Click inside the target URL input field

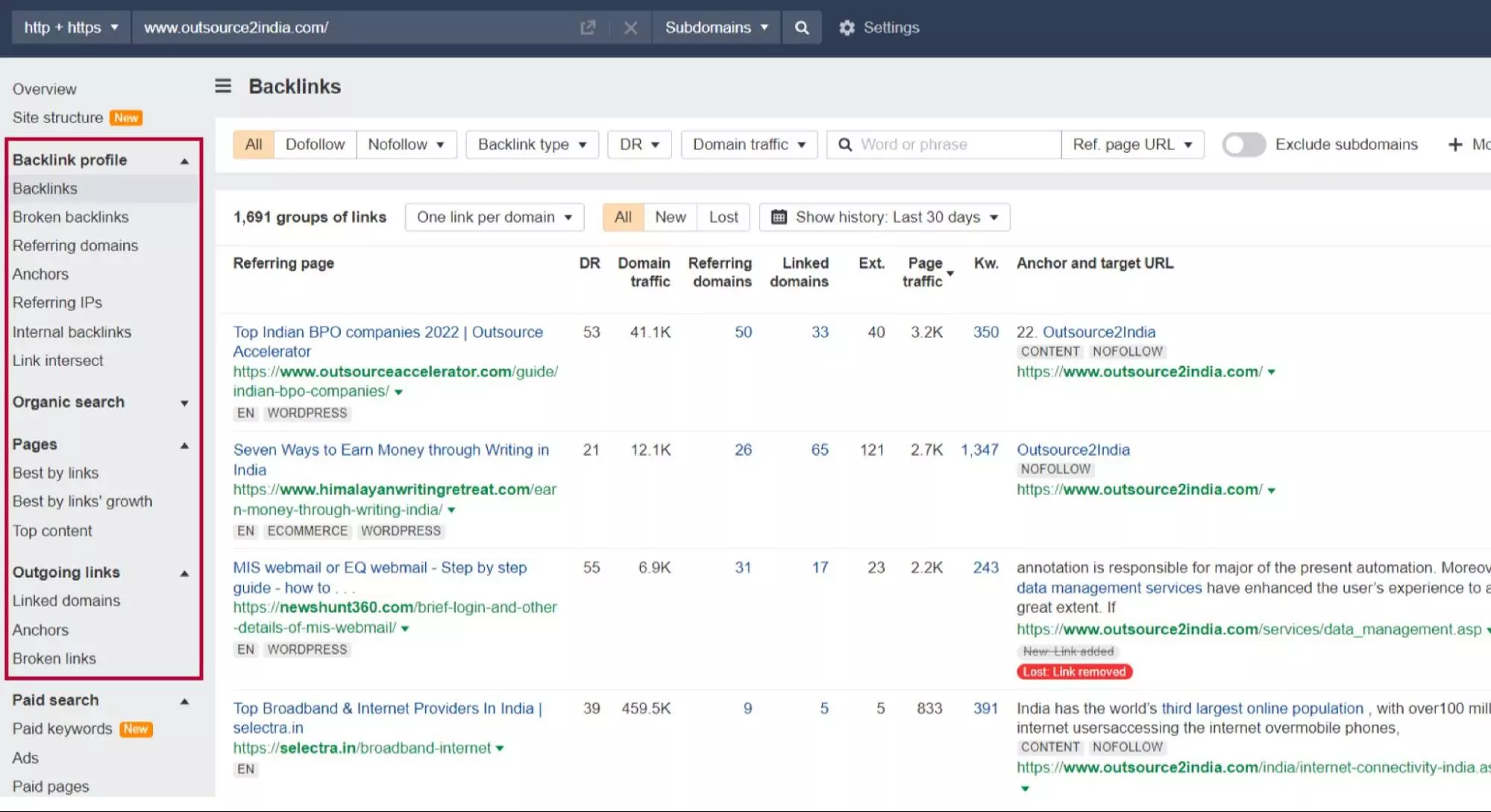click(x=354, y=28)
